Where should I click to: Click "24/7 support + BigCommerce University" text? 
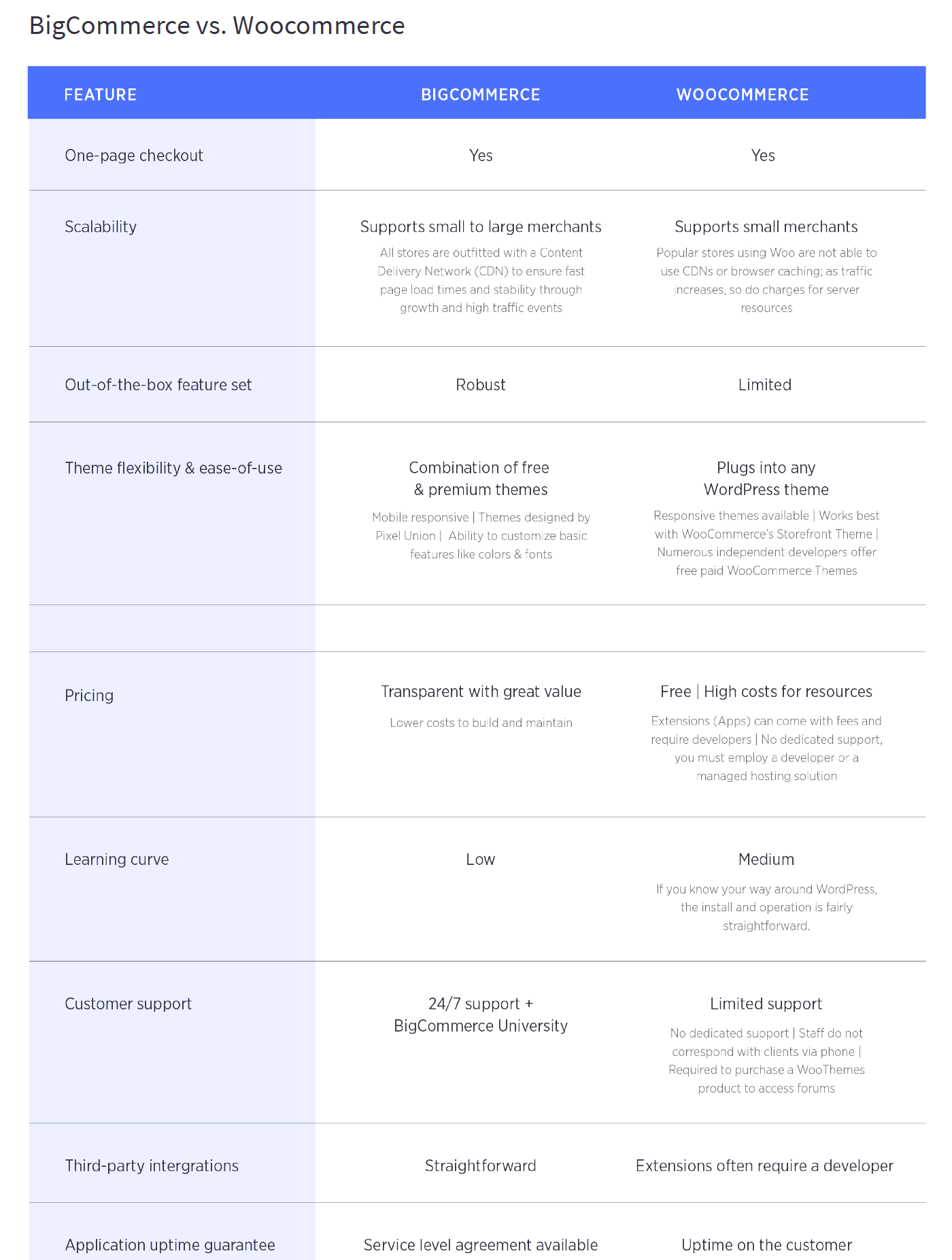(x=480, y=1015)
